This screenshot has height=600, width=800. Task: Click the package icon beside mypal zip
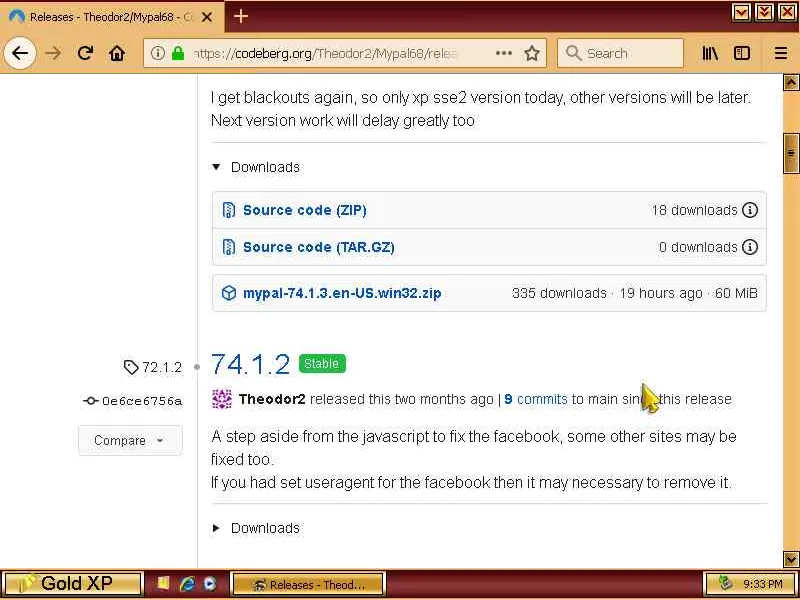[x=229, y=293]
